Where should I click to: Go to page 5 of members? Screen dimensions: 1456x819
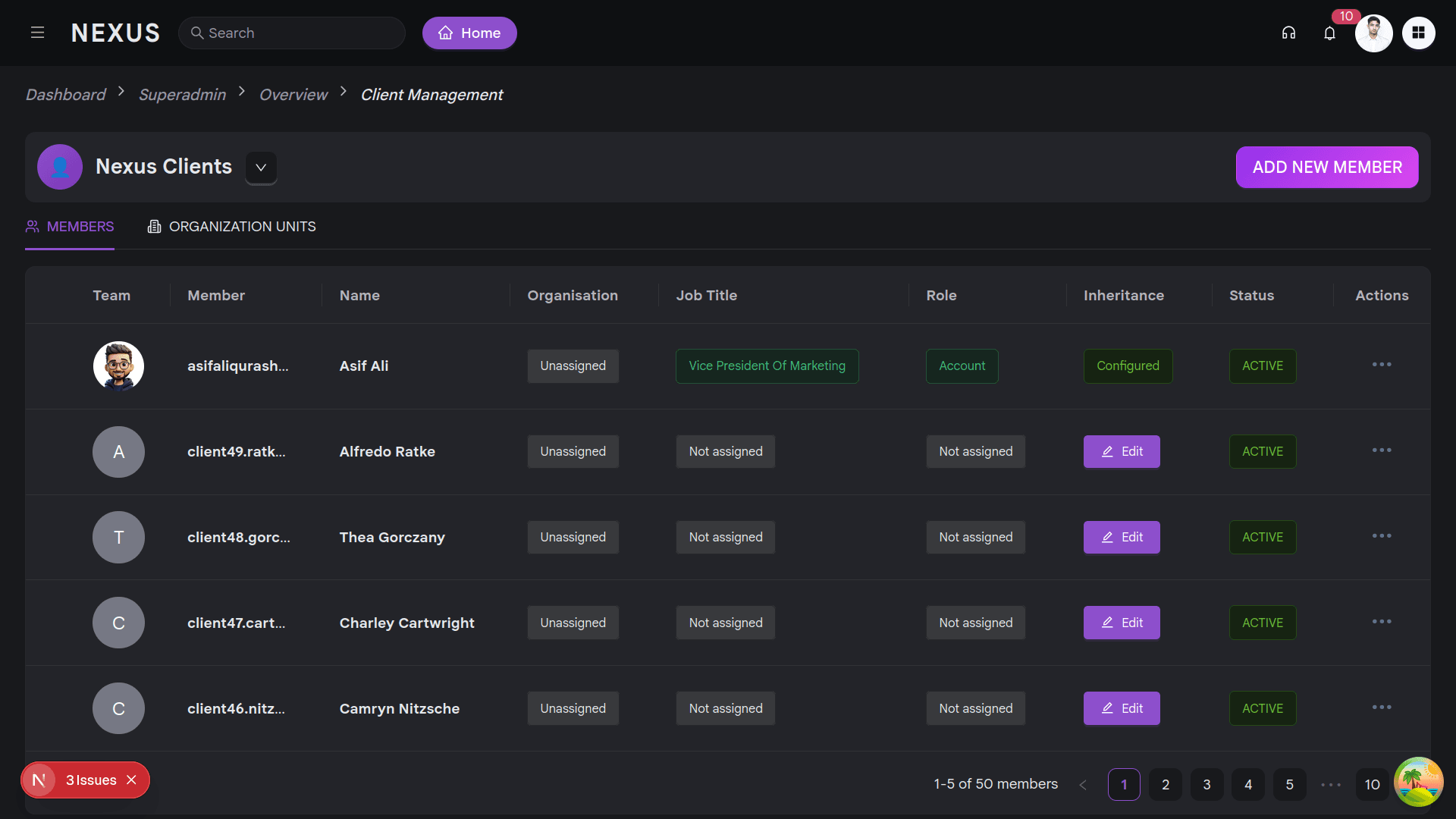[1289, 784]
